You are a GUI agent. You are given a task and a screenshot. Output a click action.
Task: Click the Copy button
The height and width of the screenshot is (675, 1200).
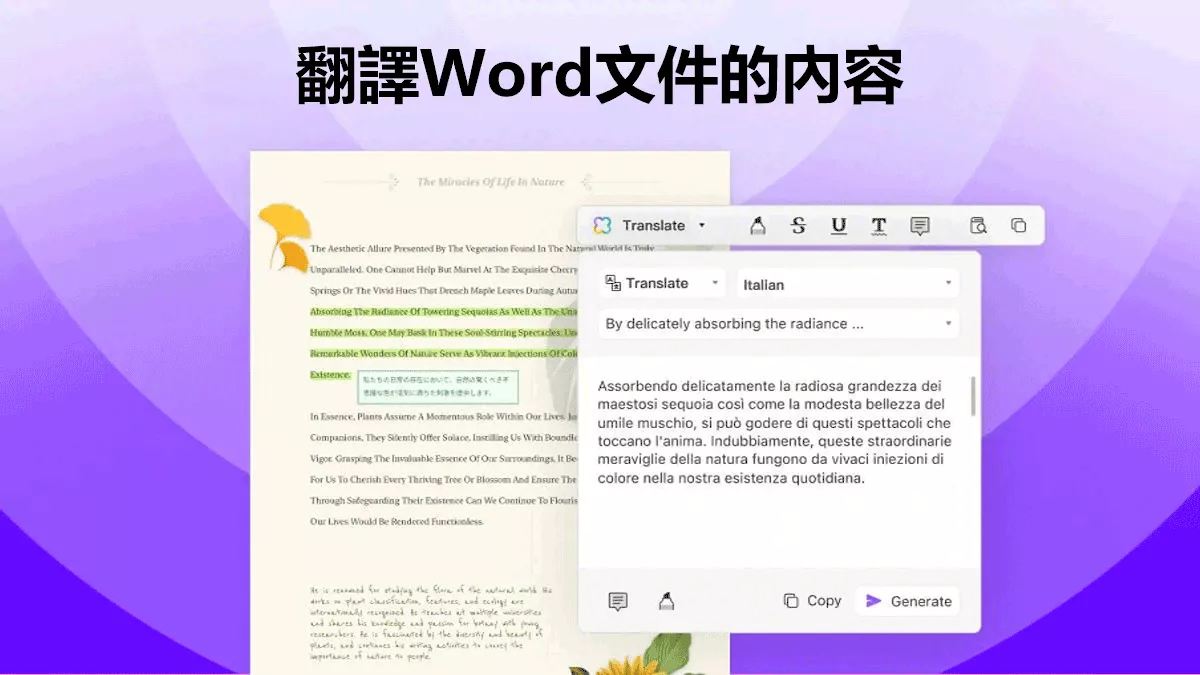[x=811, y=600]
